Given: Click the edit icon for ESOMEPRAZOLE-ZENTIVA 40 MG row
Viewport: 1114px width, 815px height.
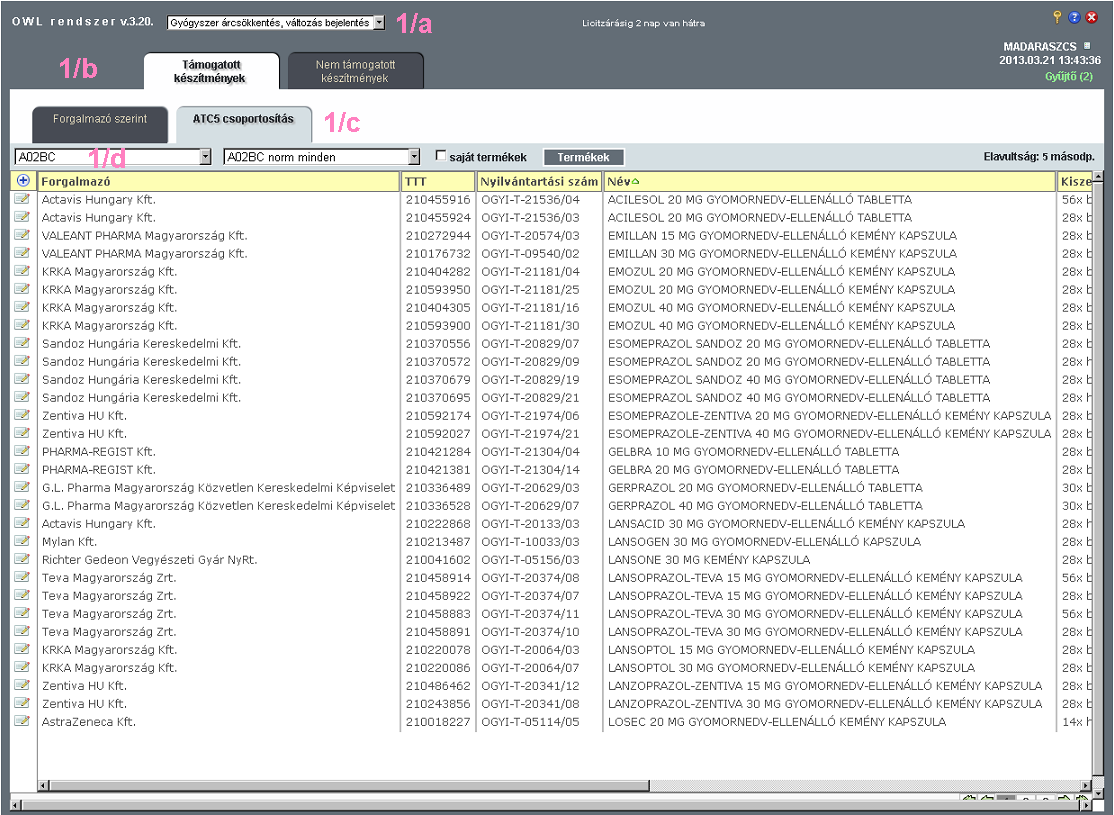Looking at the screenshot, I should [x=22, y=433].
